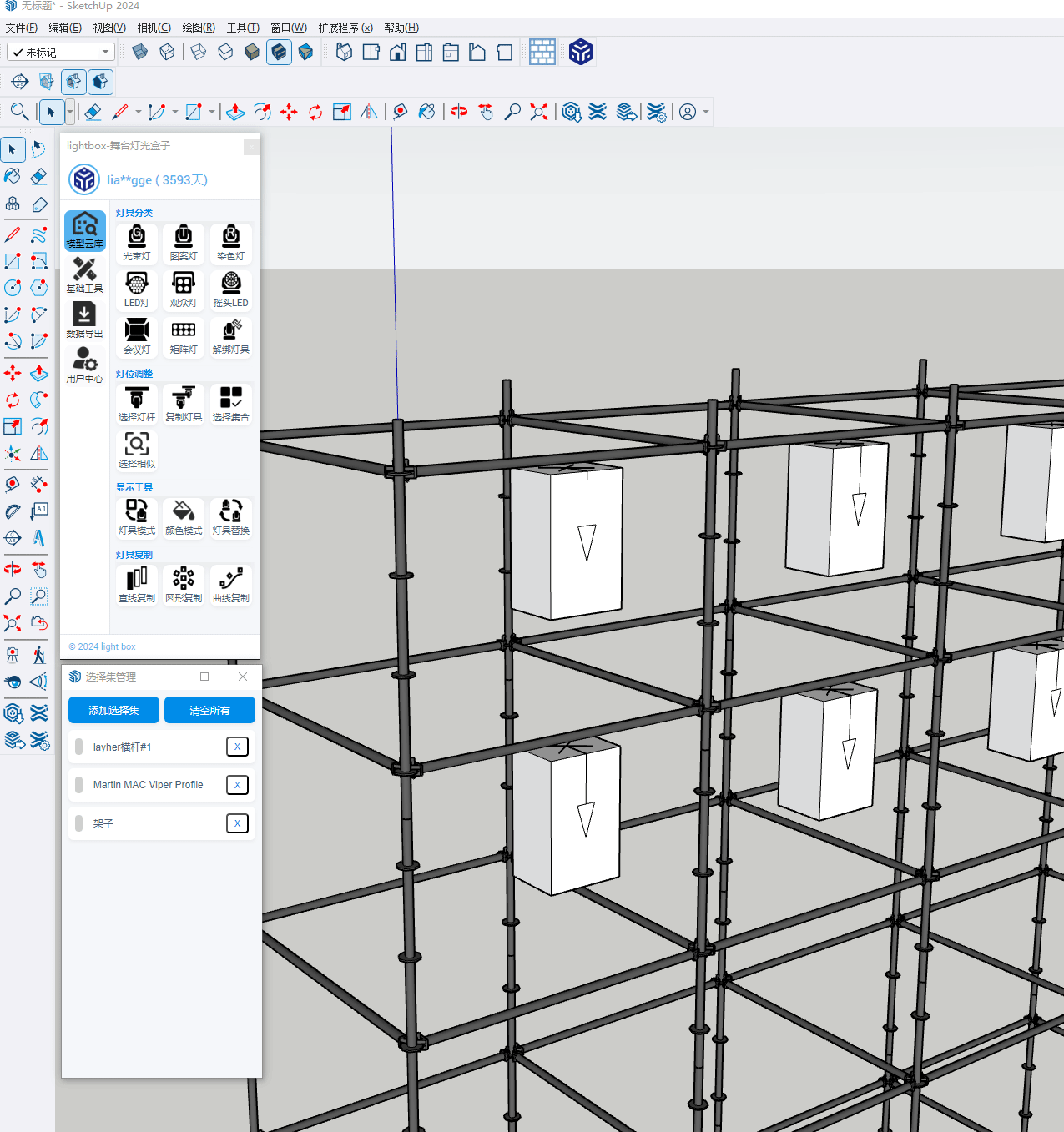This screenshot has width=1064, height=1132.
Task: Toggle the 架子 selection set pill
Action: point(79,823)
